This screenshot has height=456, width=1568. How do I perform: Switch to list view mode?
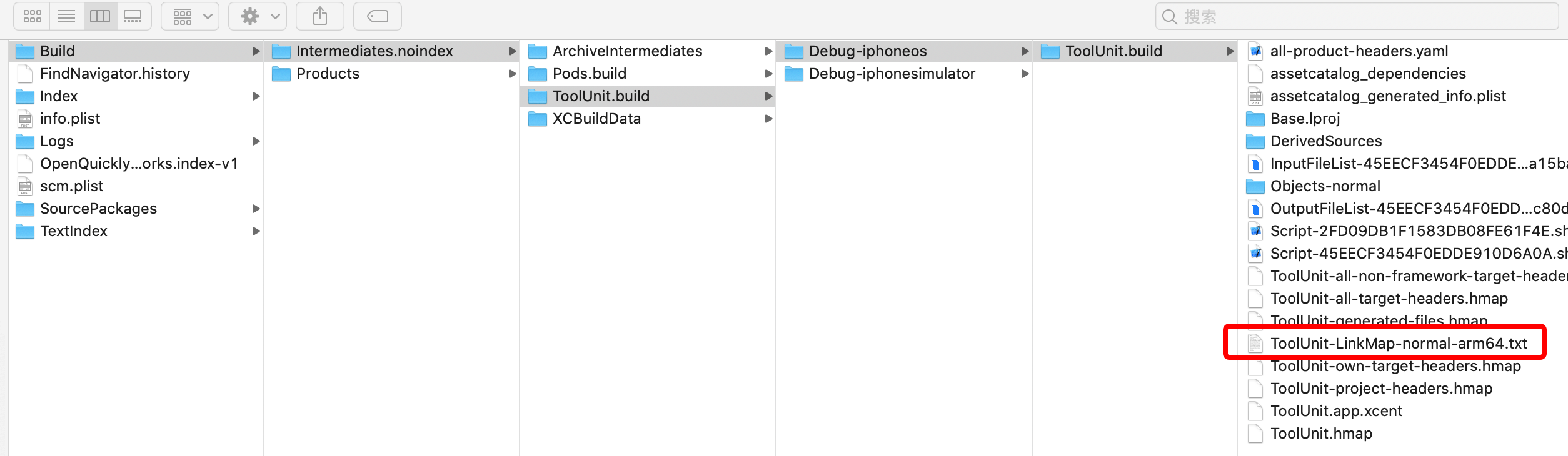66,16
